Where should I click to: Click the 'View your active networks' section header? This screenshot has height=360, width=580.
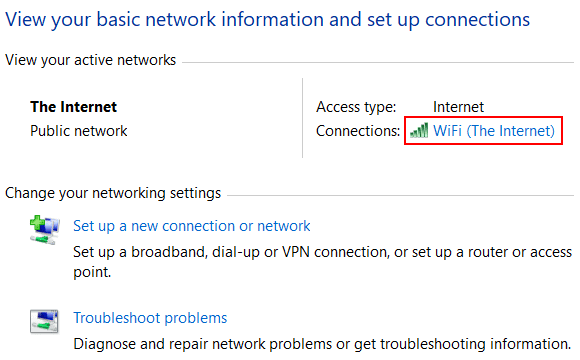[91, 60]
